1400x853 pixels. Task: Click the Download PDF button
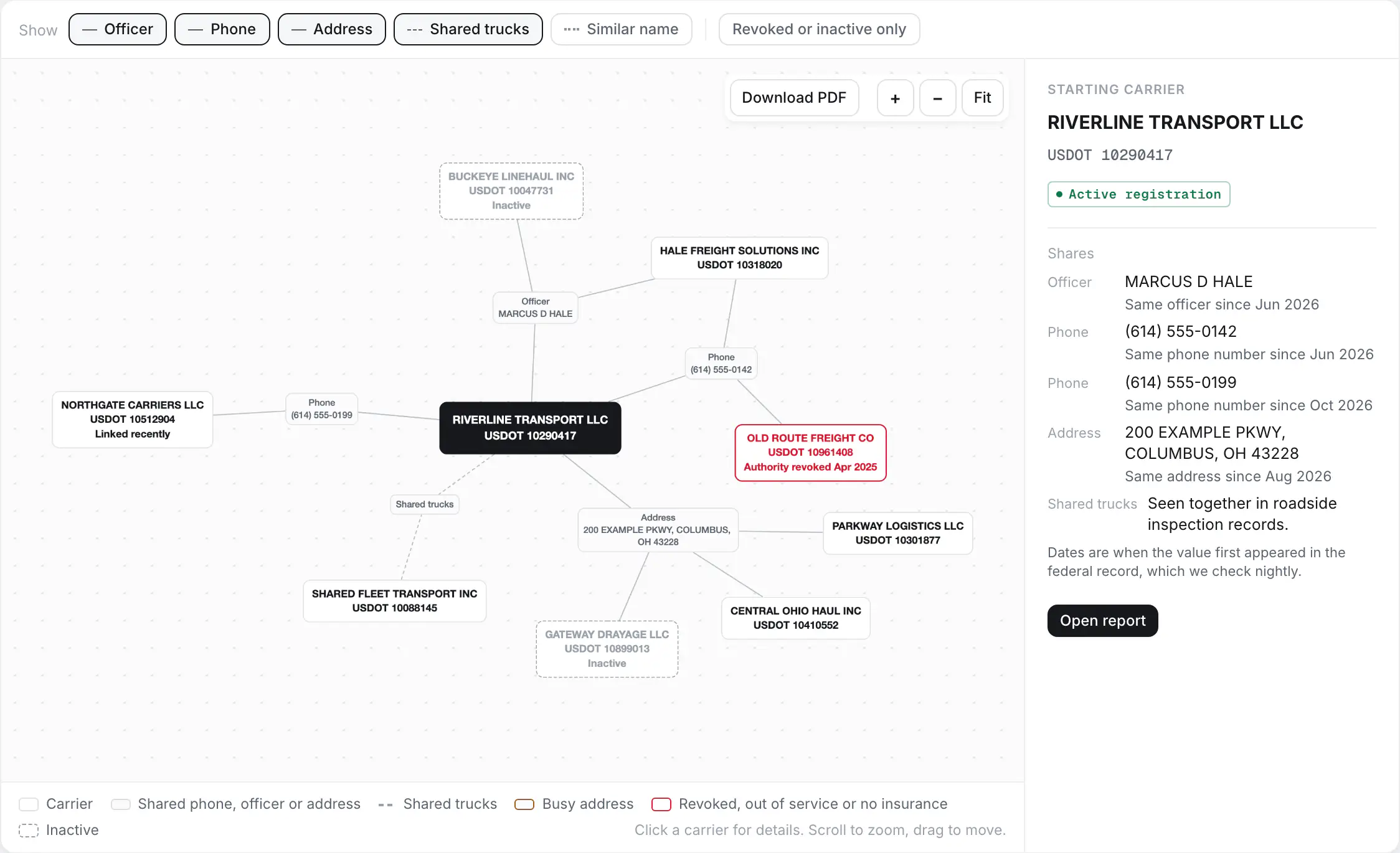point(795,98)
